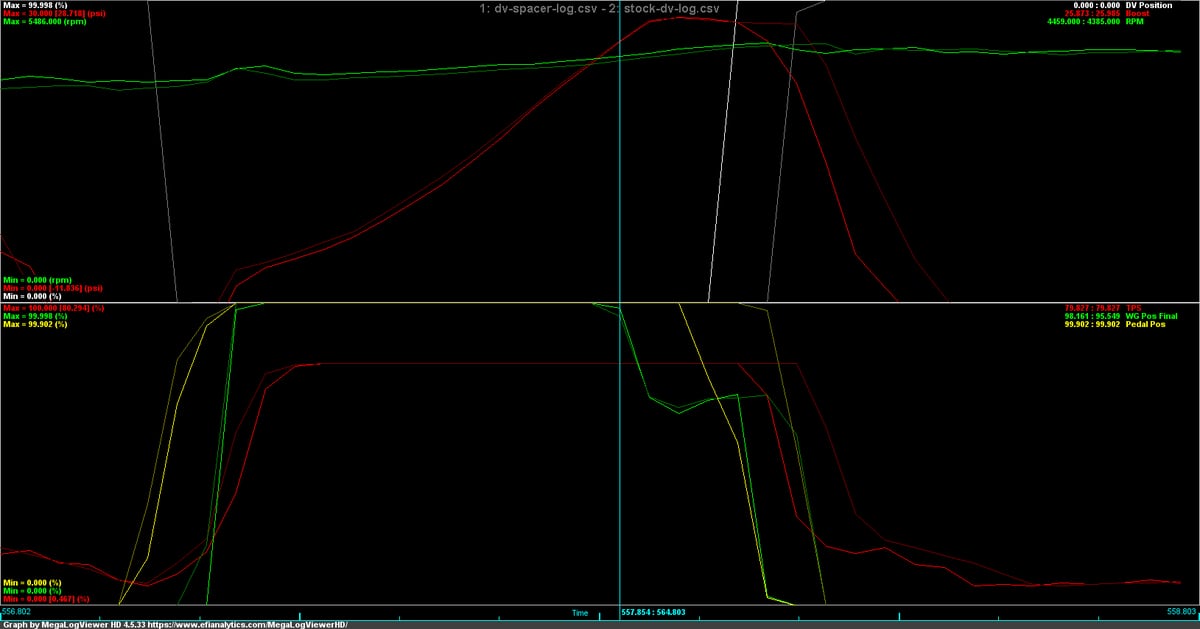Click the Max 99.998 (%) value in top graph

(x=32, y=5)
